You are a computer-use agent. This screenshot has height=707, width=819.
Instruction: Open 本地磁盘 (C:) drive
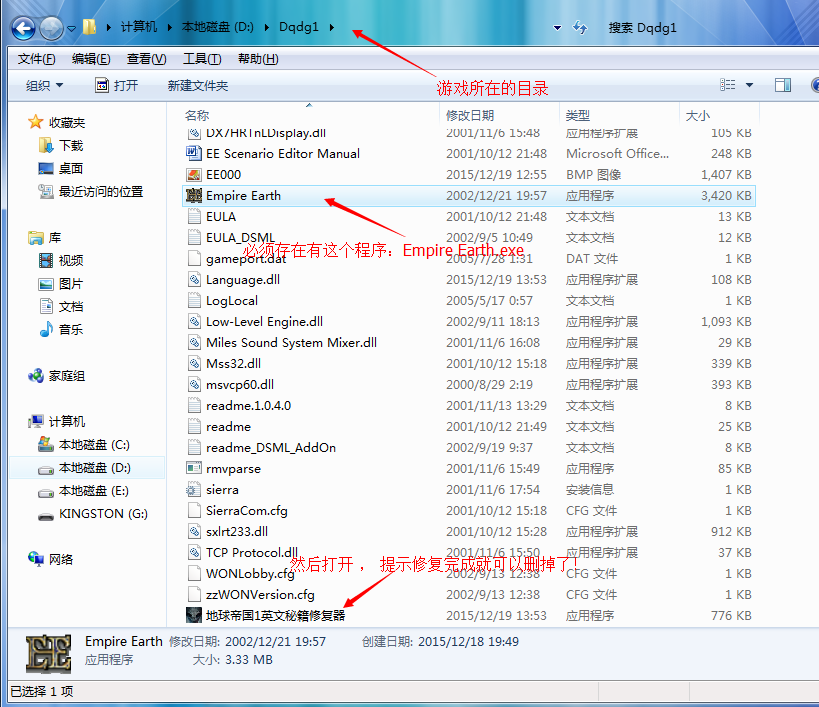pos(94,445)
